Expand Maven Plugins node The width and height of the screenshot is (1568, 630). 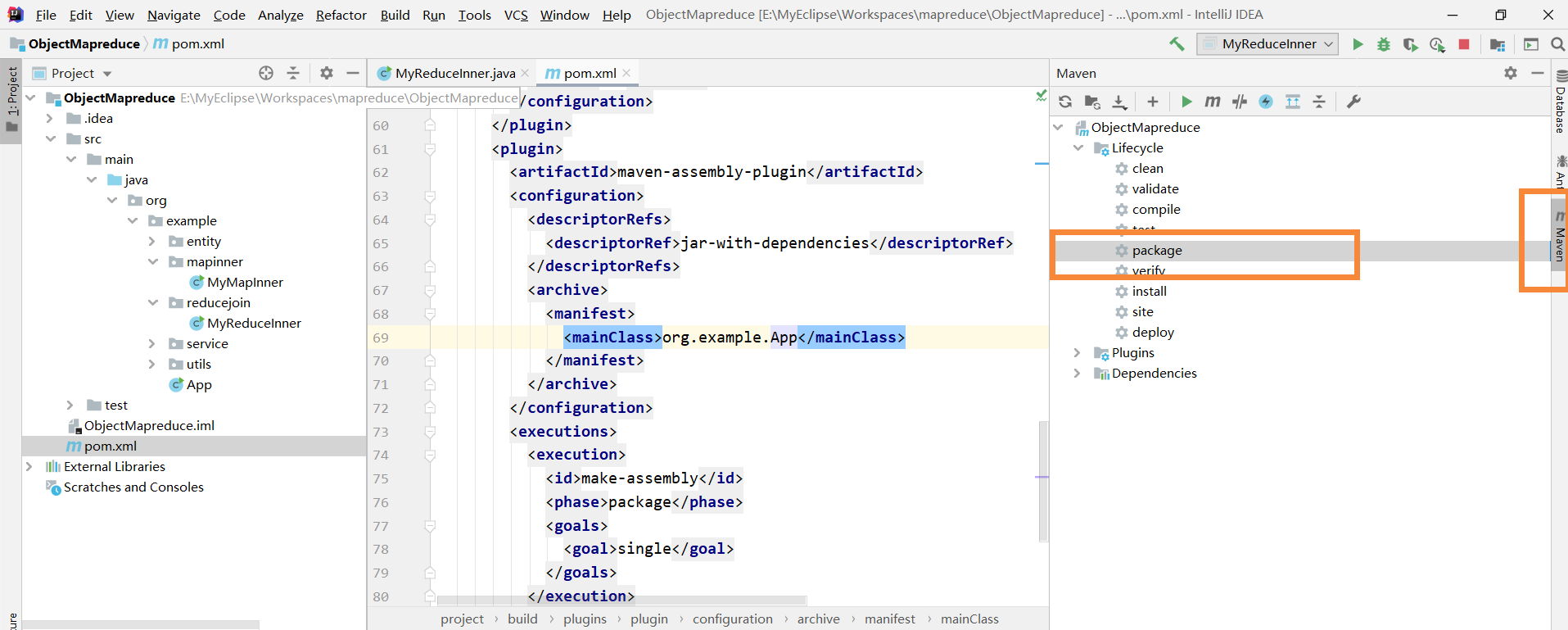pos(1078,353)
